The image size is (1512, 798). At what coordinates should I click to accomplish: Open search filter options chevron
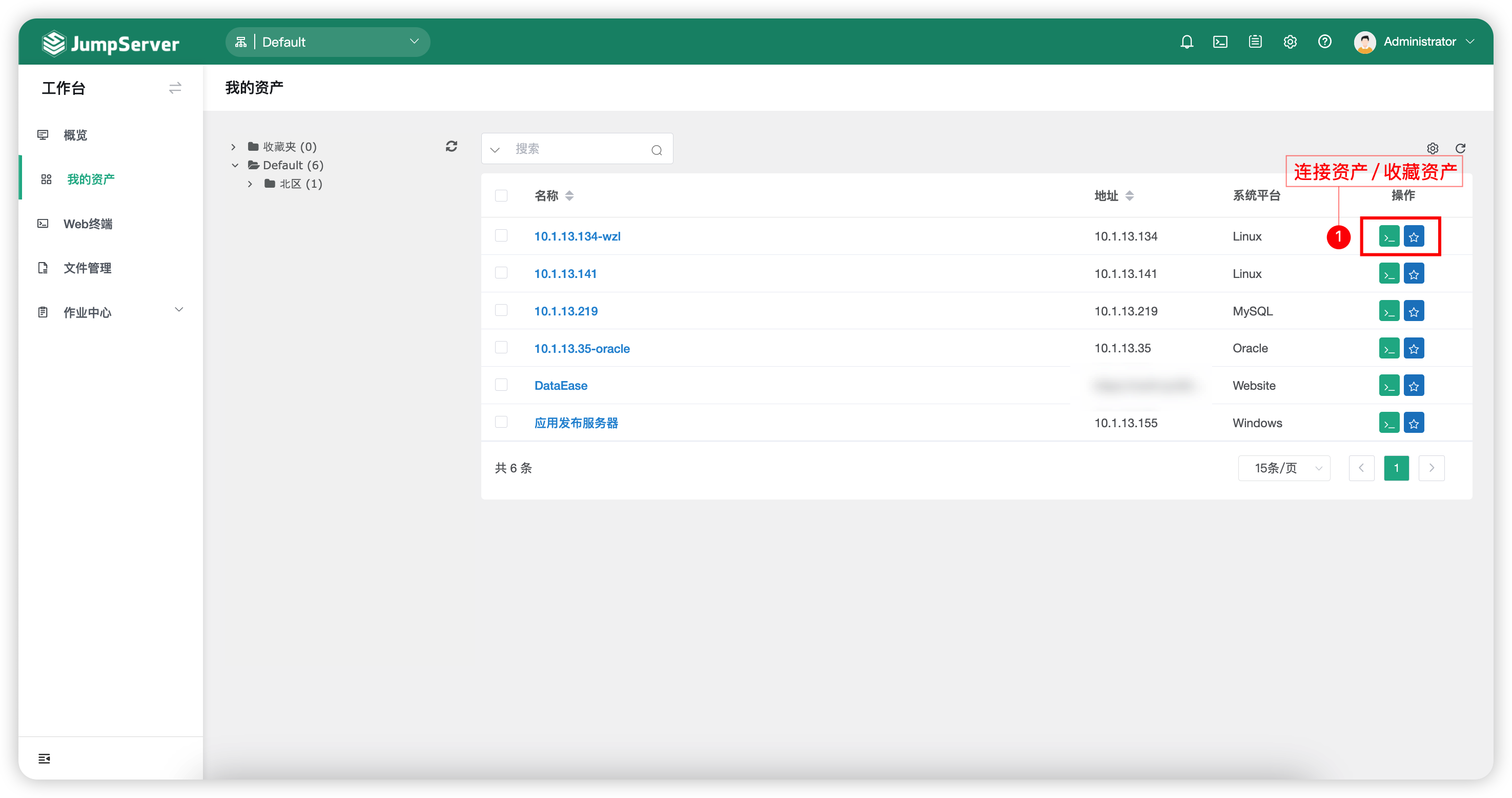[495, 150]
